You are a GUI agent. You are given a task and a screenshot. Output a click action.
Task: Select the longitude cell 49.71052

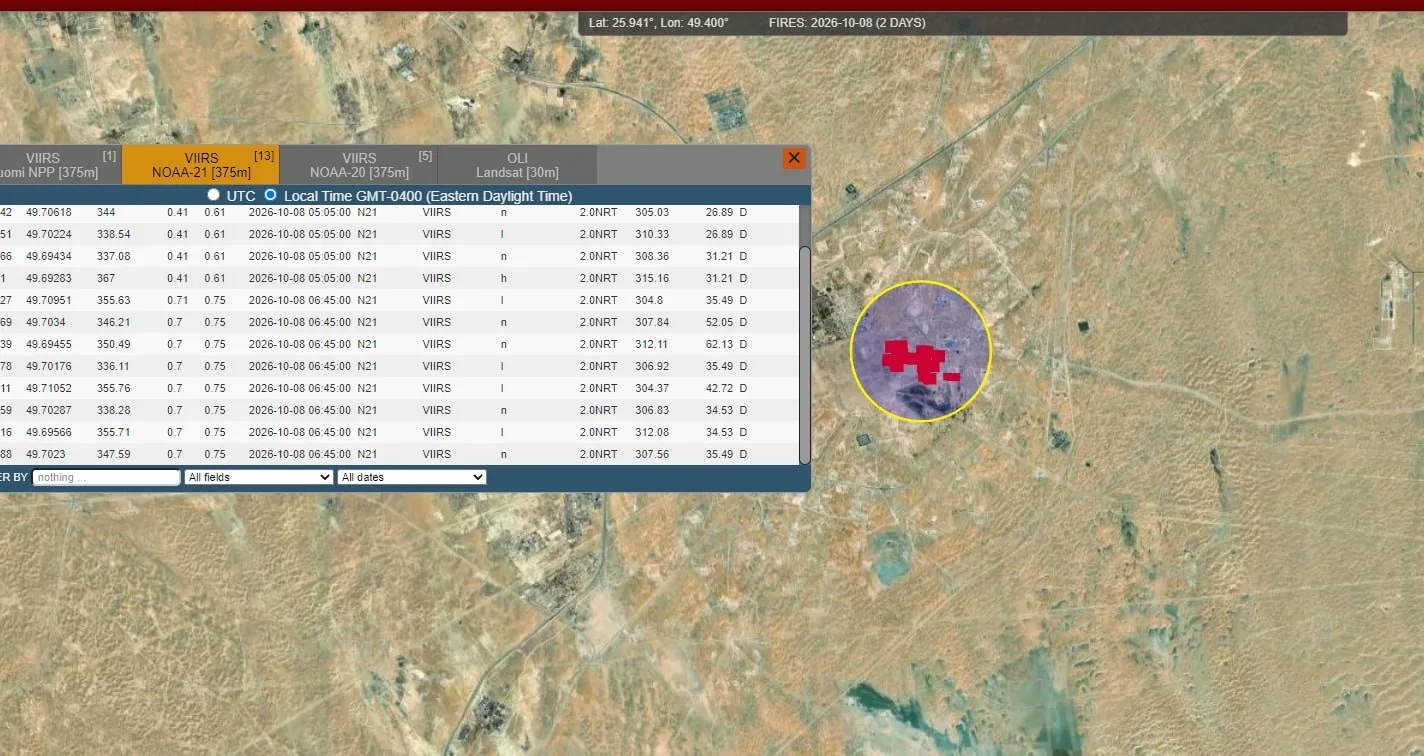coord(49,388)
